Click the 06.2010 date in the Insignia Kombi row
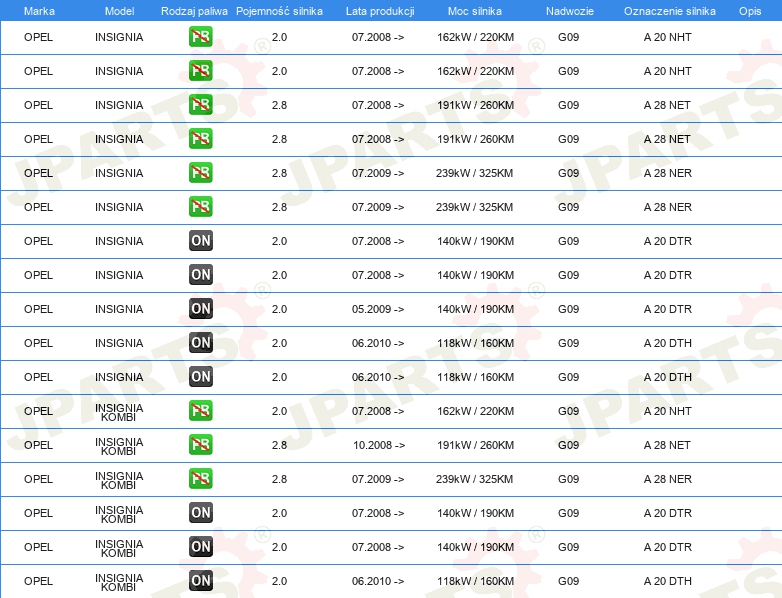782x598 pixels. click(x=378, y=581)
